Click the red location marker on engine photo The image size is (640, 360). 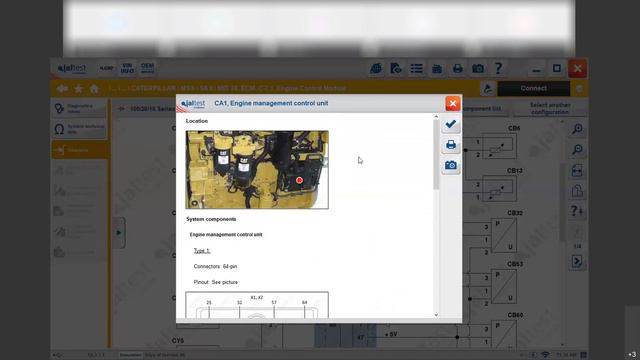(x=299, y=180)
